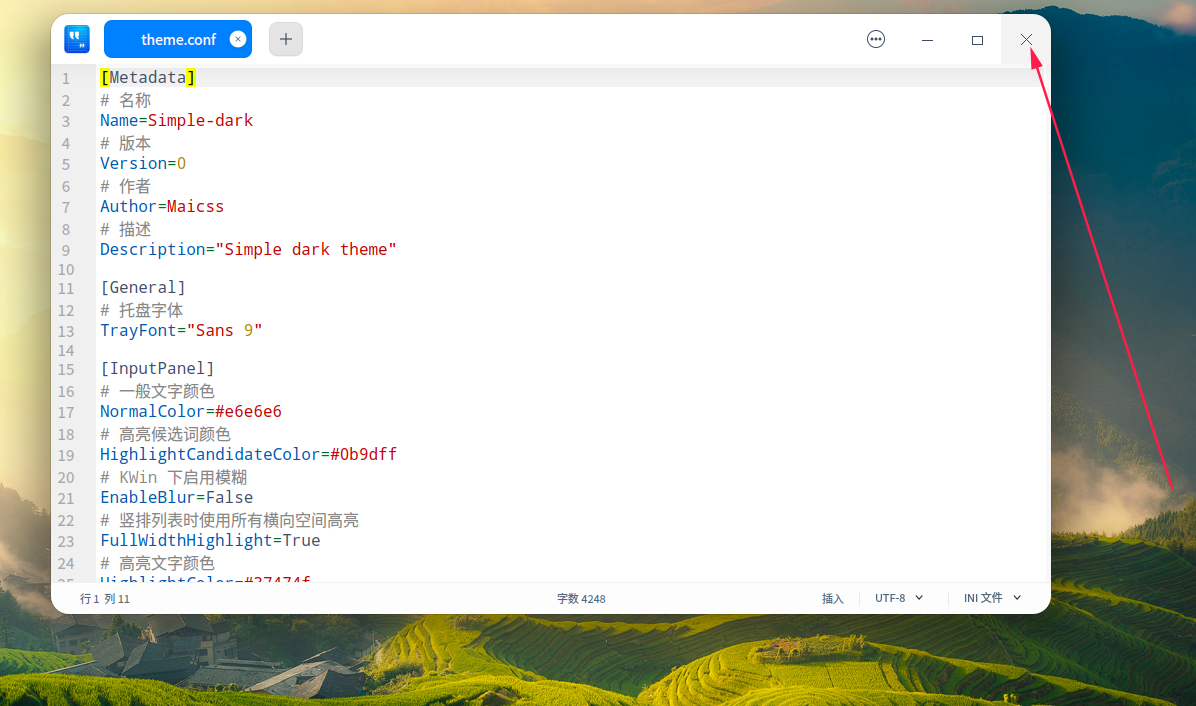Click on the Name=Simple-dark line
This screenshot has height=706, width=1196.
[176, 120]
